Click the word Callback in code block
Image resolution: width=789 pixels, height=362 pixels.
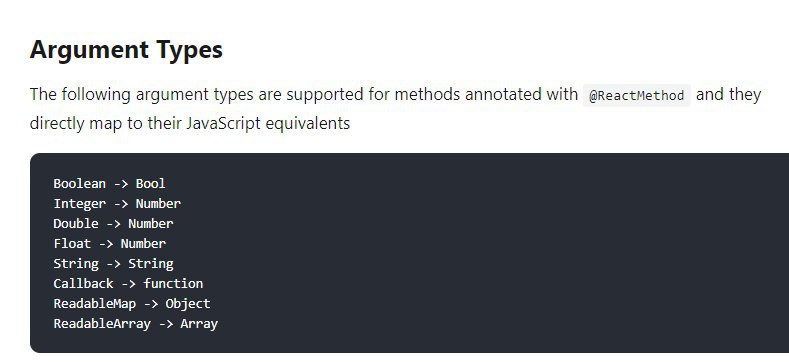coord(84,283)
